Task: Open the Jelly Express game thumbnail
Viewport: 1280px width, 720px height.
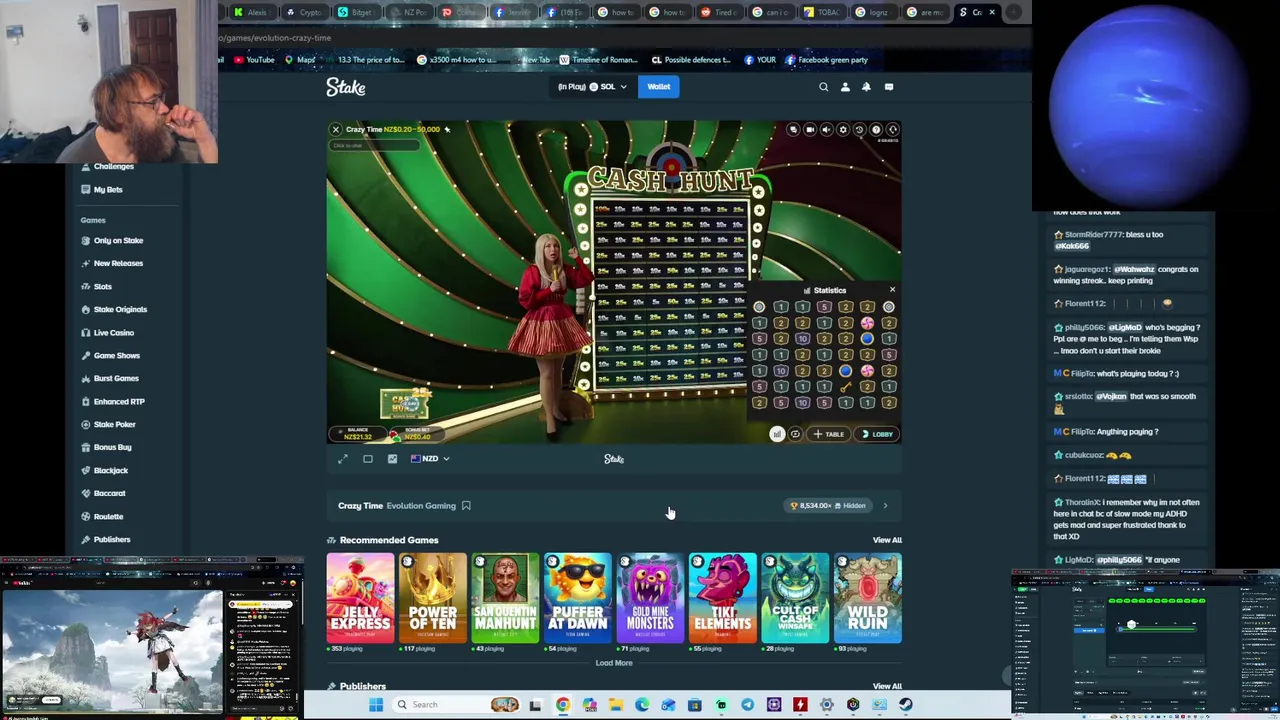Action: point(360,598)
